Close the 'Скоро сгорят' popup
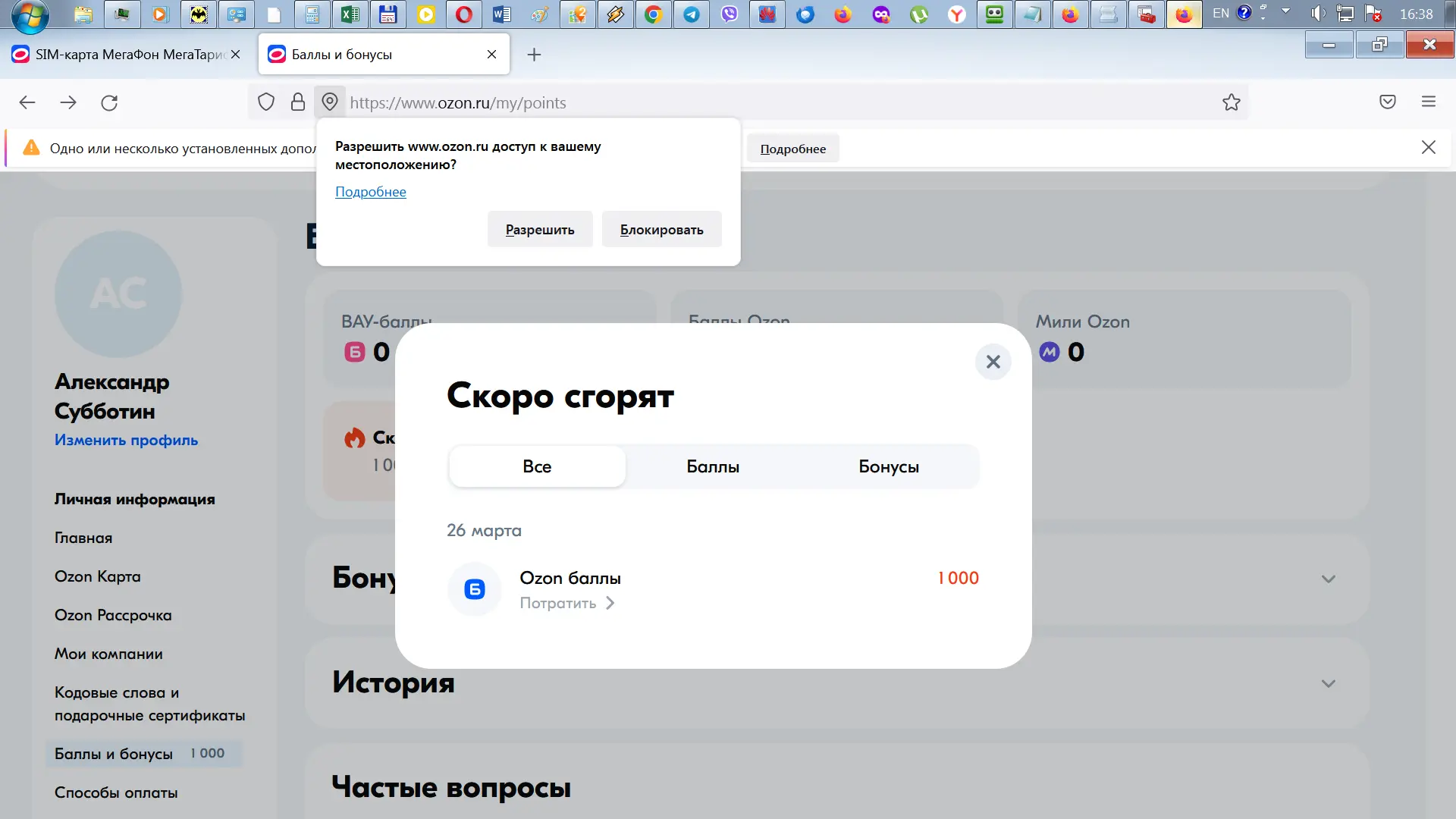1456x819 pixels. pos(993,362)
